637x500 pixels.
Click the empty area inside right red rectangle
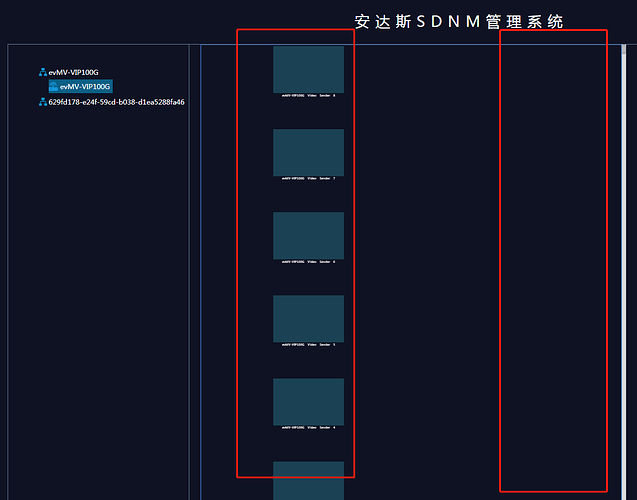(x=553, y=260)
